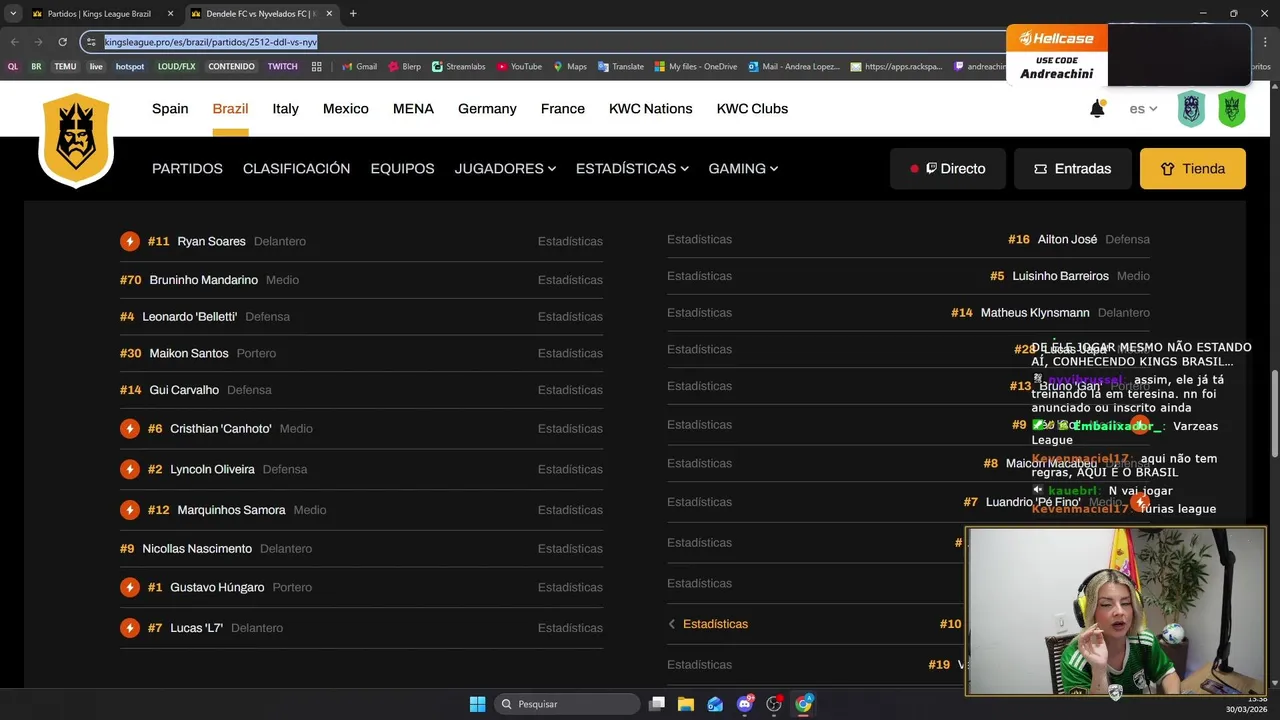The height and width of the screenshot is (720, 1280).
Task: Open OBS Studio from taskbar
Action: point(774,704)
